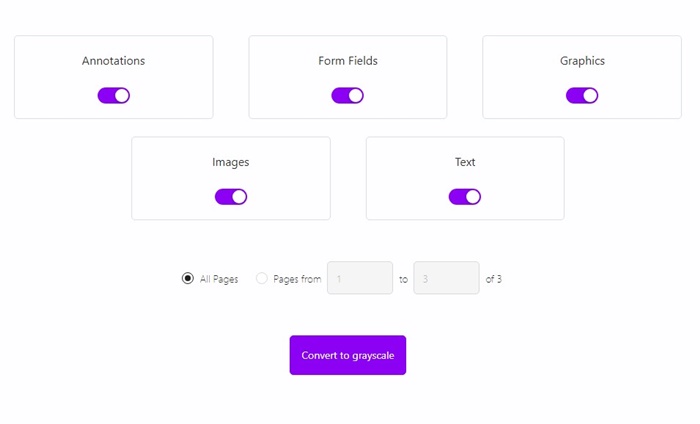
Task: Select the All Pages radio button
Action: tap(188, 279)
